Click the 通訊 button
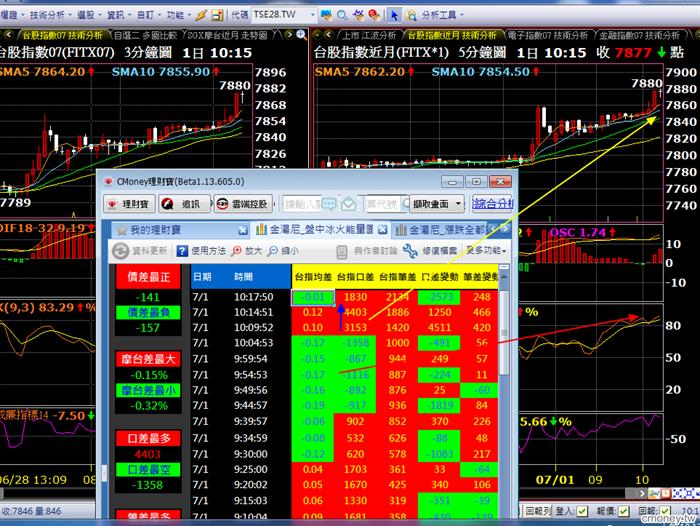Viewport: 700px width, 526px height. [x=185, y=204]
